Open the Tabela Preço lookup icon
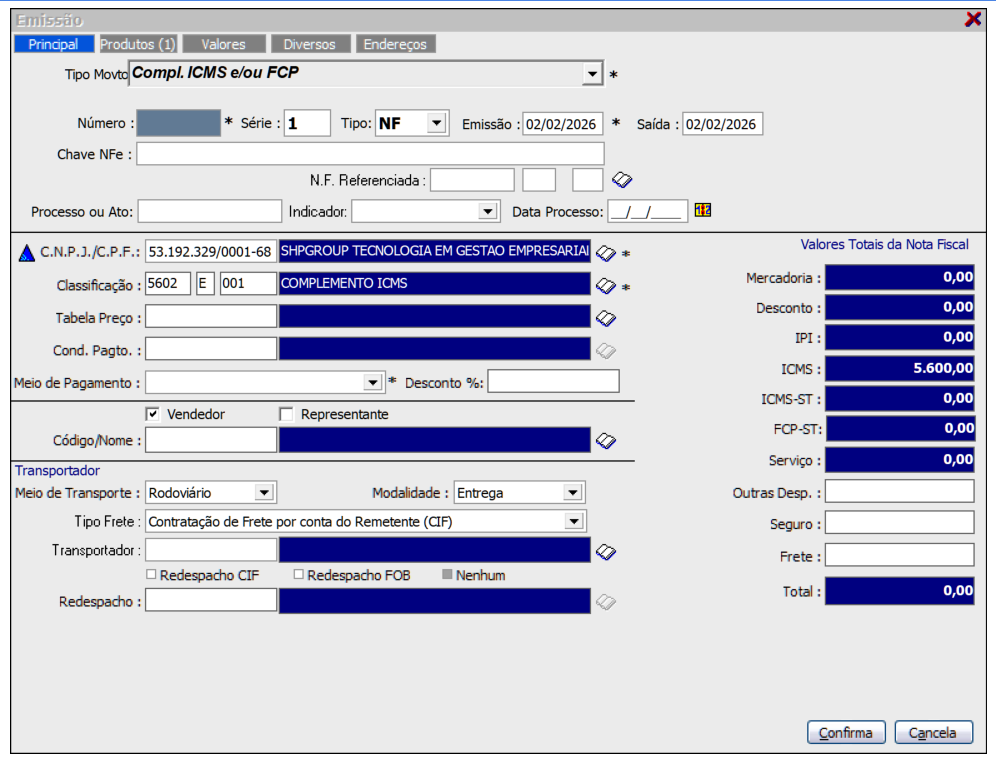This screenshot has height=761, width=996. point(605,318)
